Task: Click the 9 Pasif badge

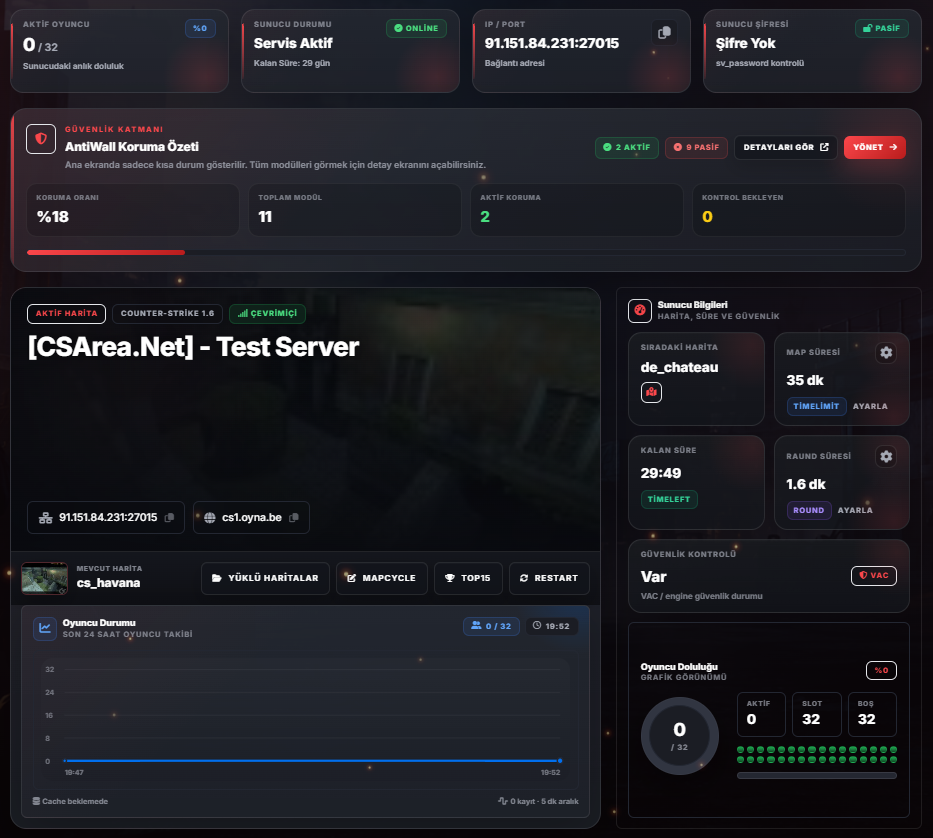Action: [x=696, y=147]
